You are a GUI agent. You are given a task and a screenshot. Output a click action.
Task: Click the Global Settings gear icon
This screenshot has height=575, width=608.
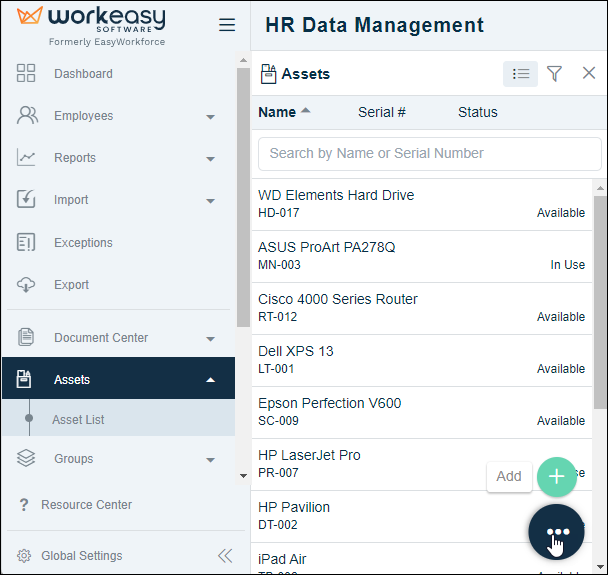(24, 556)
